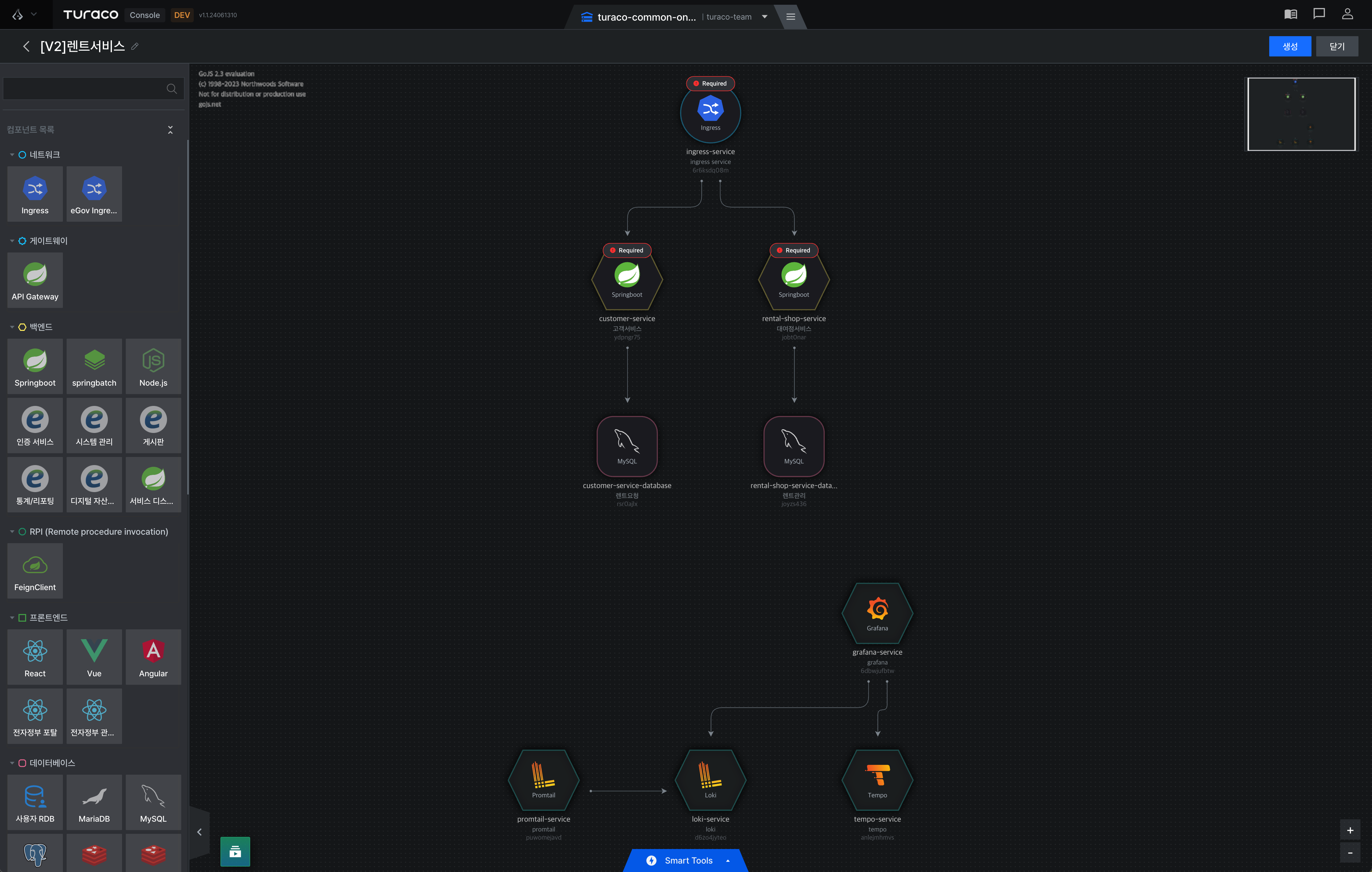Select the API Gateway component tile
Image resolution: width=1372 pixels, height=872 pixels.
[x=35, y=280]
